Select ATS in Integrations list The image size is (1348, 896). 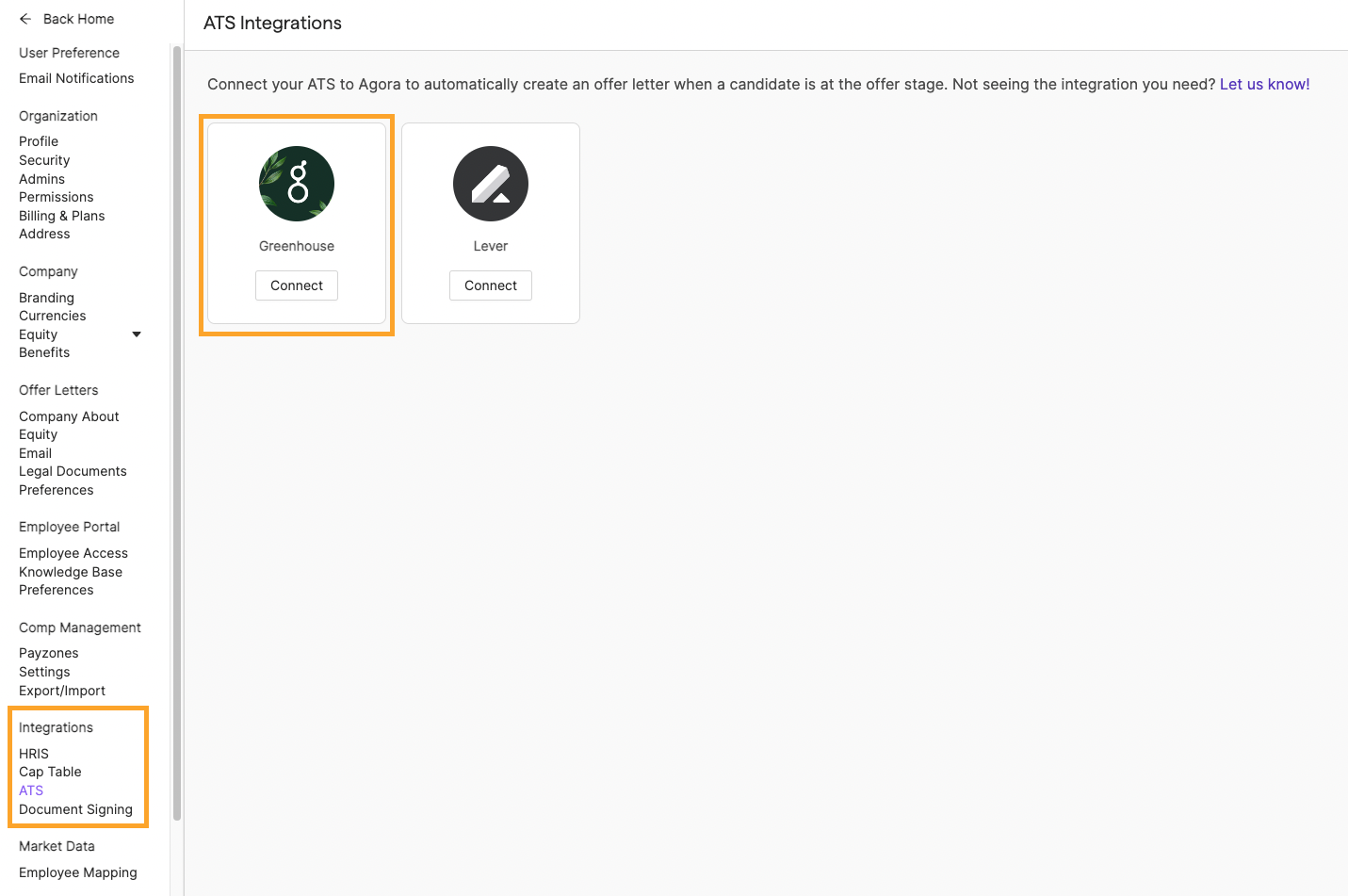click(31, 790)
